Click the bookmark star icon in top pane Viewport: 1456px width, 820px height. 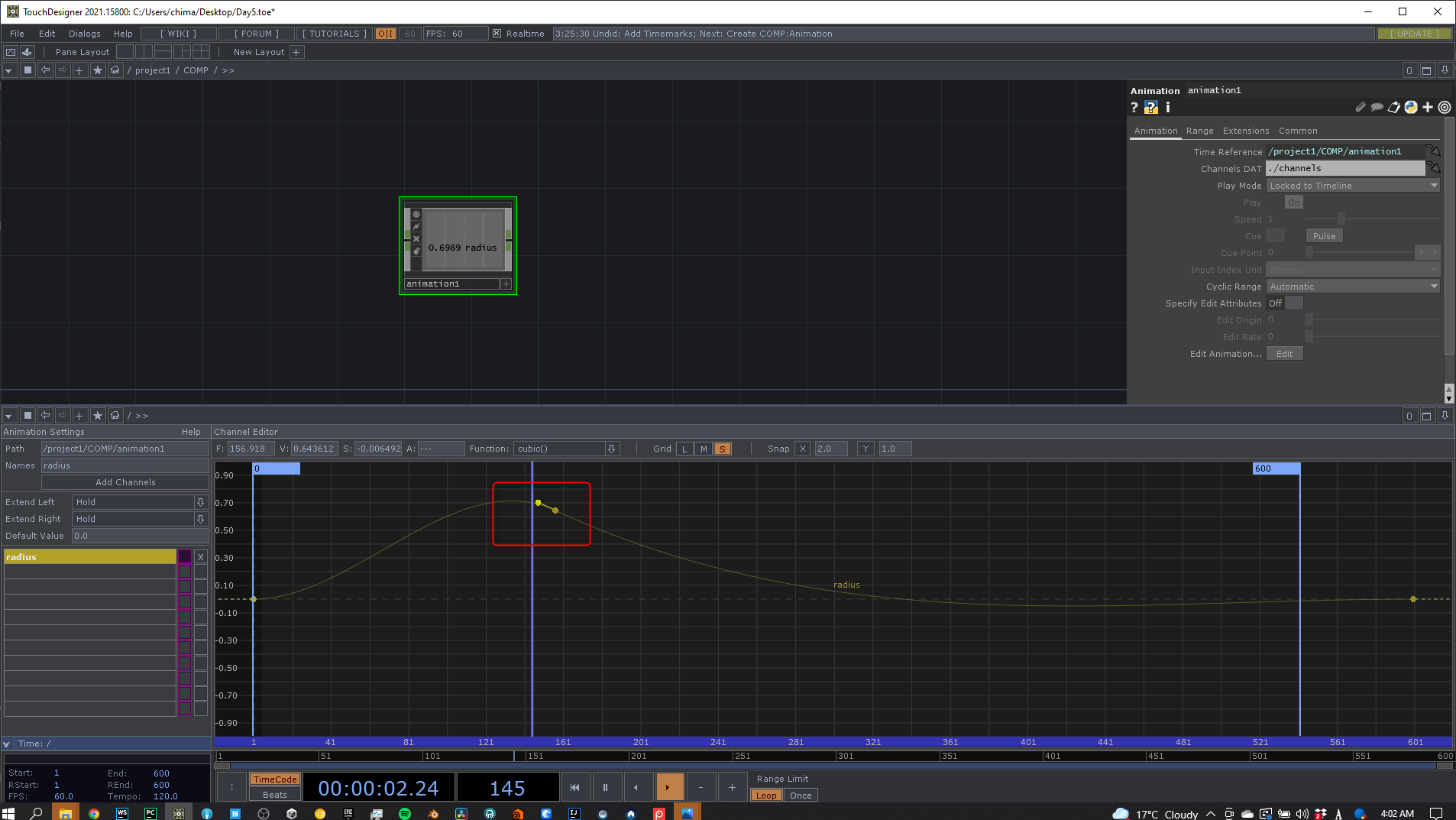[x=98, y=70]
